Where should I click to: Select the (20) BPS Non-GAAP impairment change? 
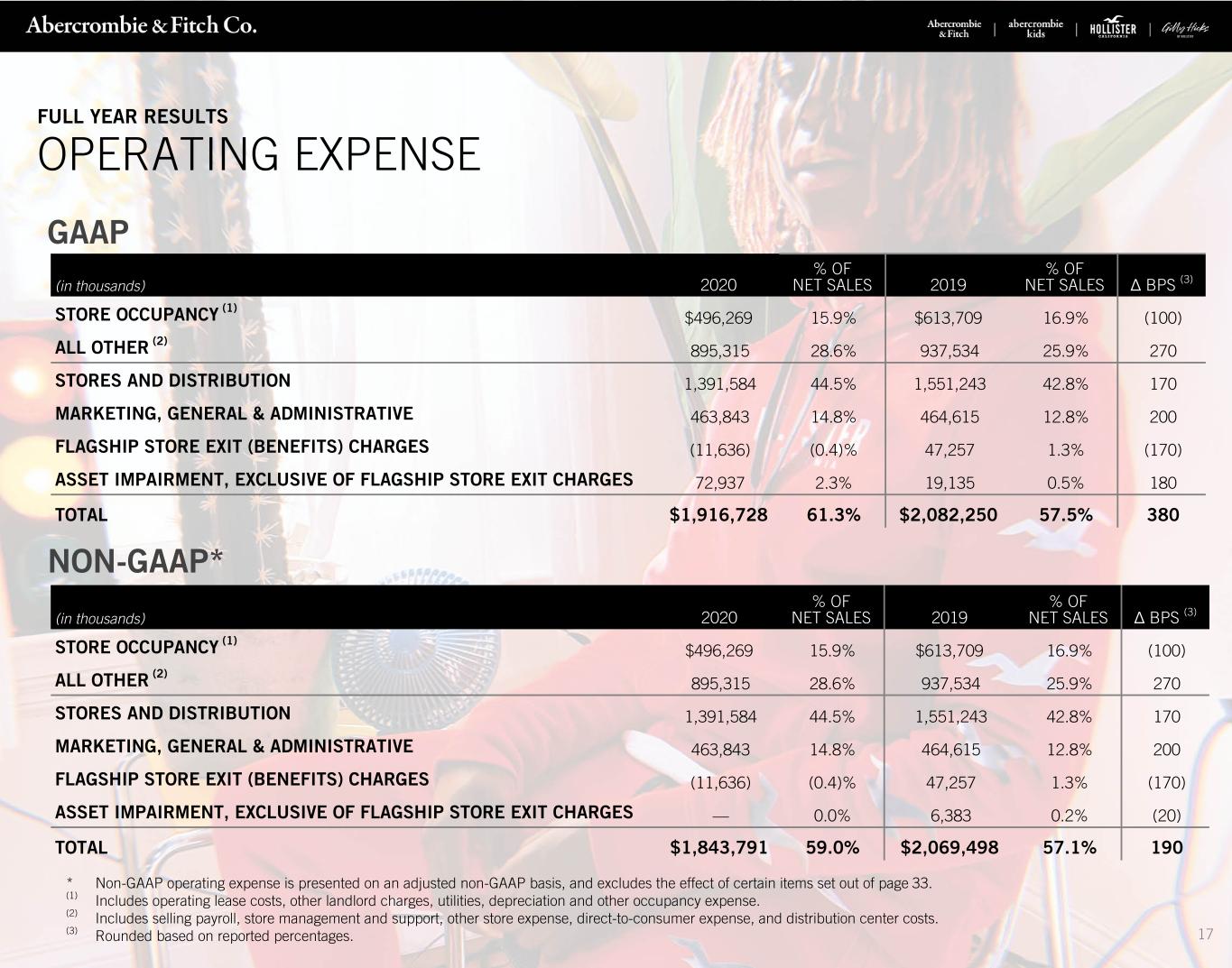[1167, 816]
